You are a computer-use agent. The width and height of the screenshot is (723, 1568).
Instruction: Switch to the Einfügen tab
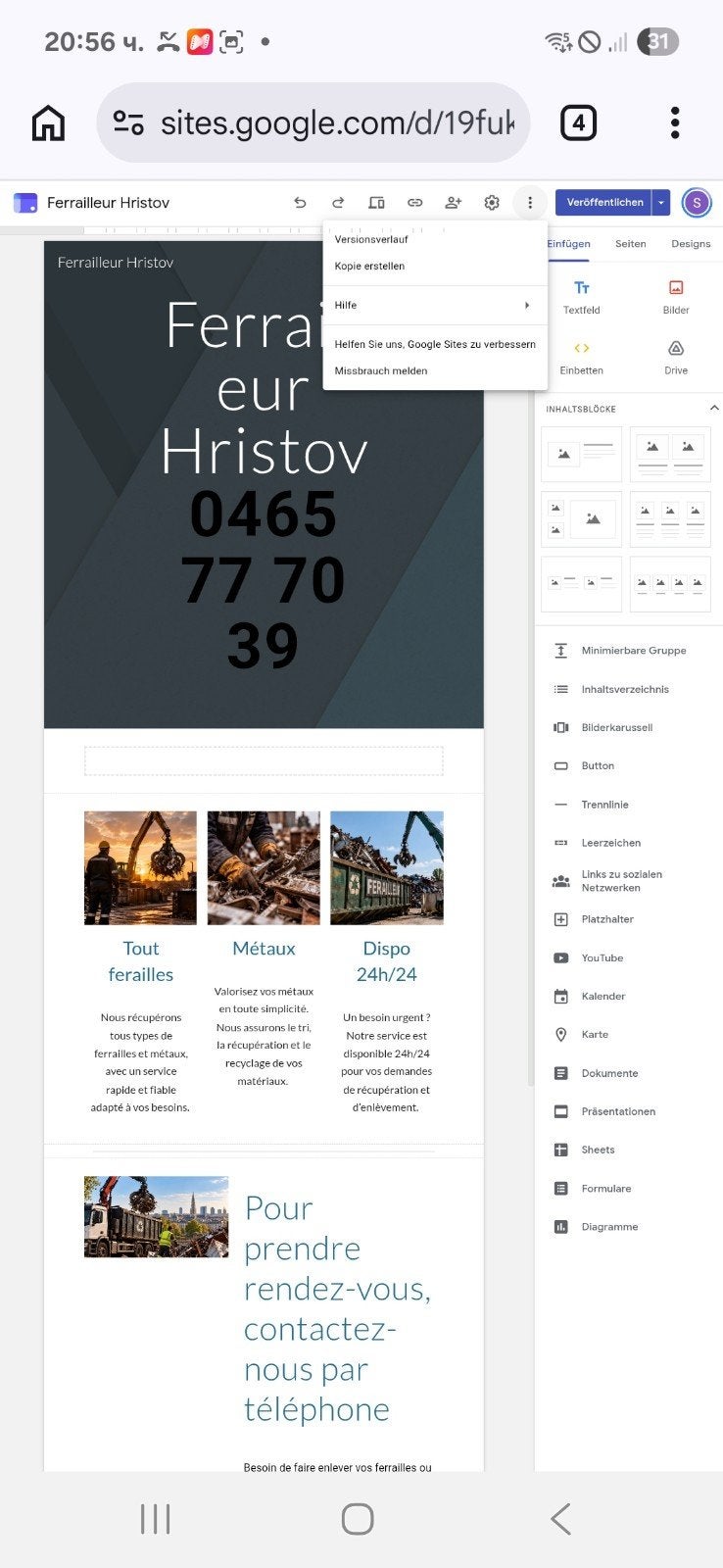coord(568,244)
